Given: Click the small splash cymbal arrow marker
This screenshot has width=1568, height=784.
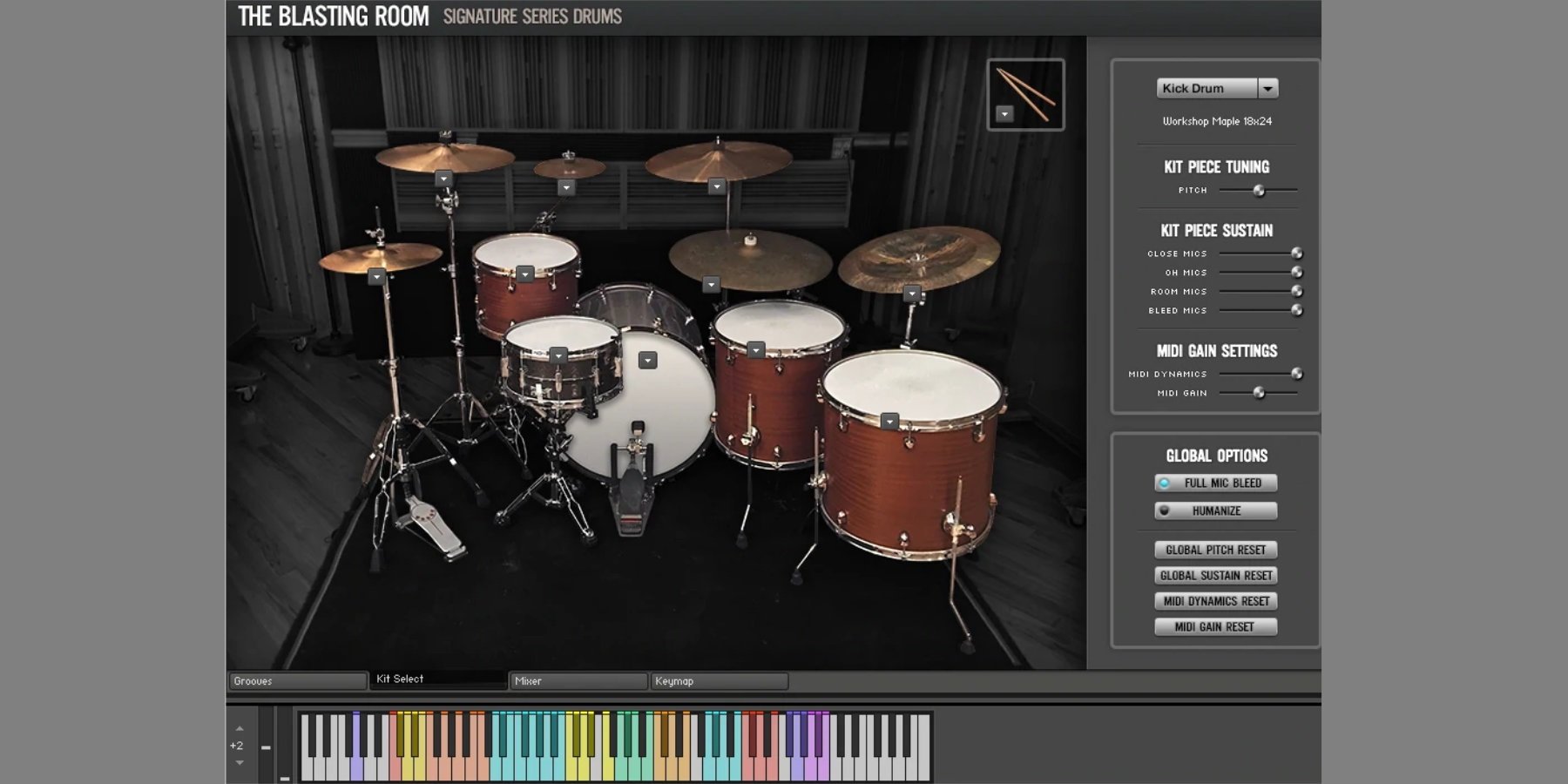Looking at the screenshot, I should (566, 187).
